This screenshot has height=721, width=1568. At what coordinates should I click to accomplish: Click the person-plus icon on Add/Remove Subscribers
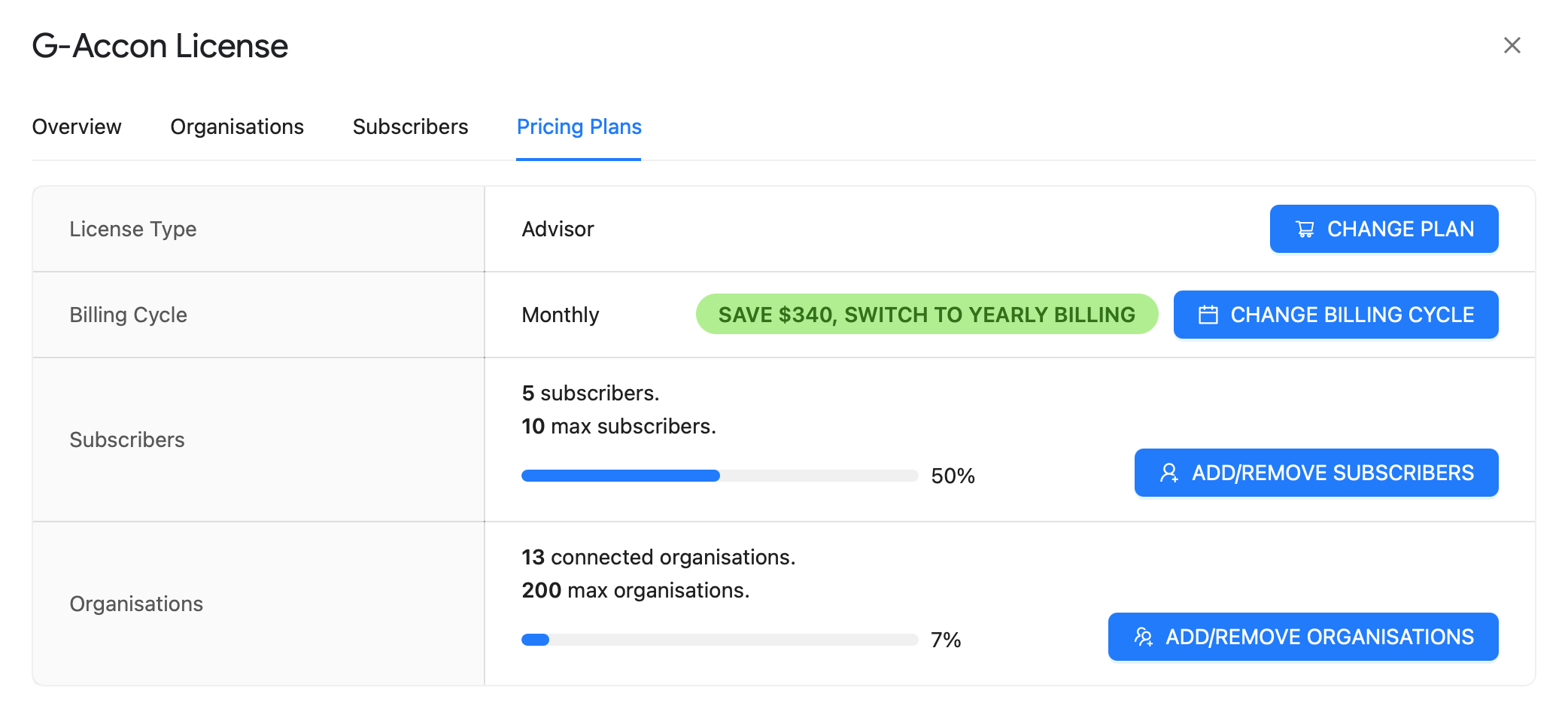(1169, 473)
